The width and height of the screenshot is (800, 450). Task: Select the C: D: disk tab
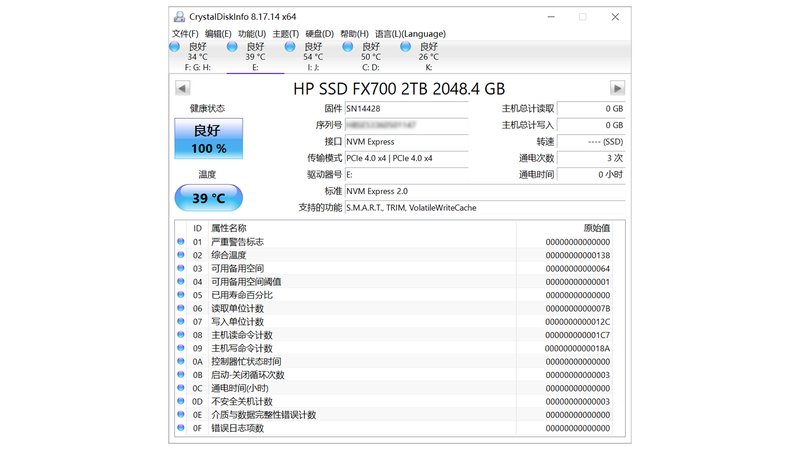pyautogui.click(x=370, y=57)
